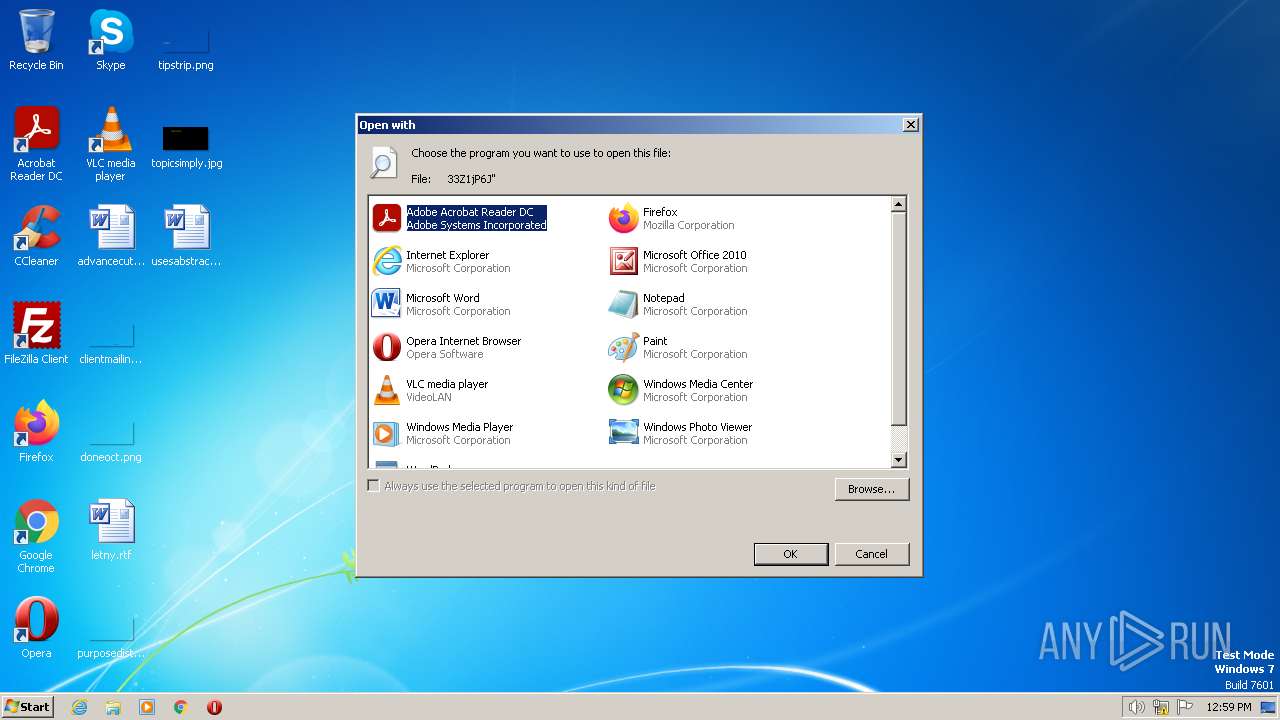
Task: Open the clock showing 12:59 PM
Action: pyautogui.click(x=1229, y=707)
